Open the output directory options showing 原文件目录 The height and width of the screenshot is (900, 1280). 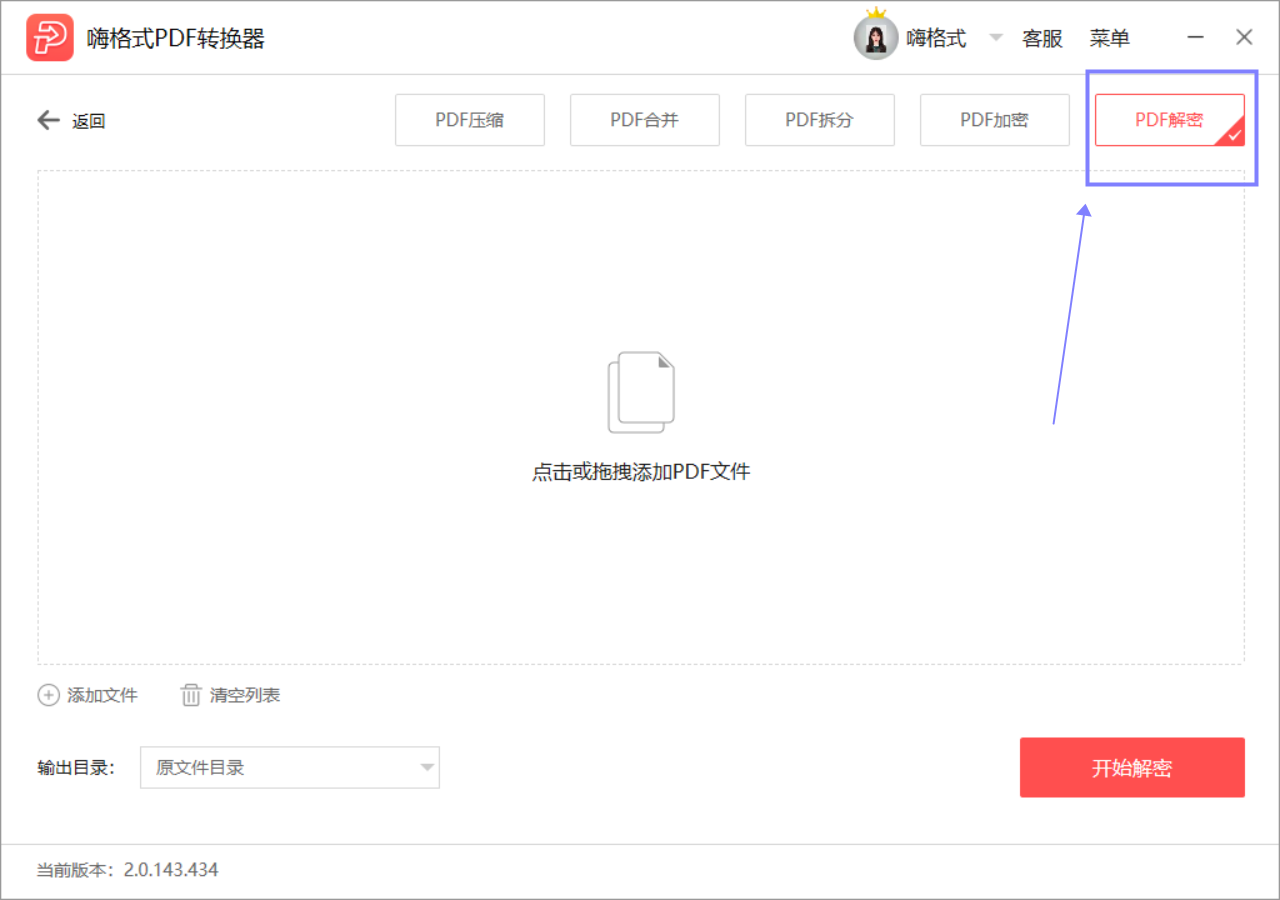(x=290, y=767)
